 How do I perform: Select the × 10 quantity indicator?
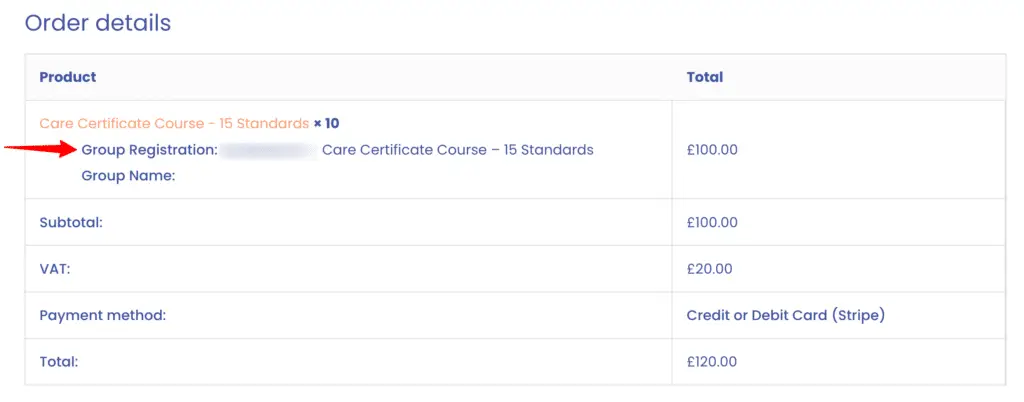(x=327, y=123)
